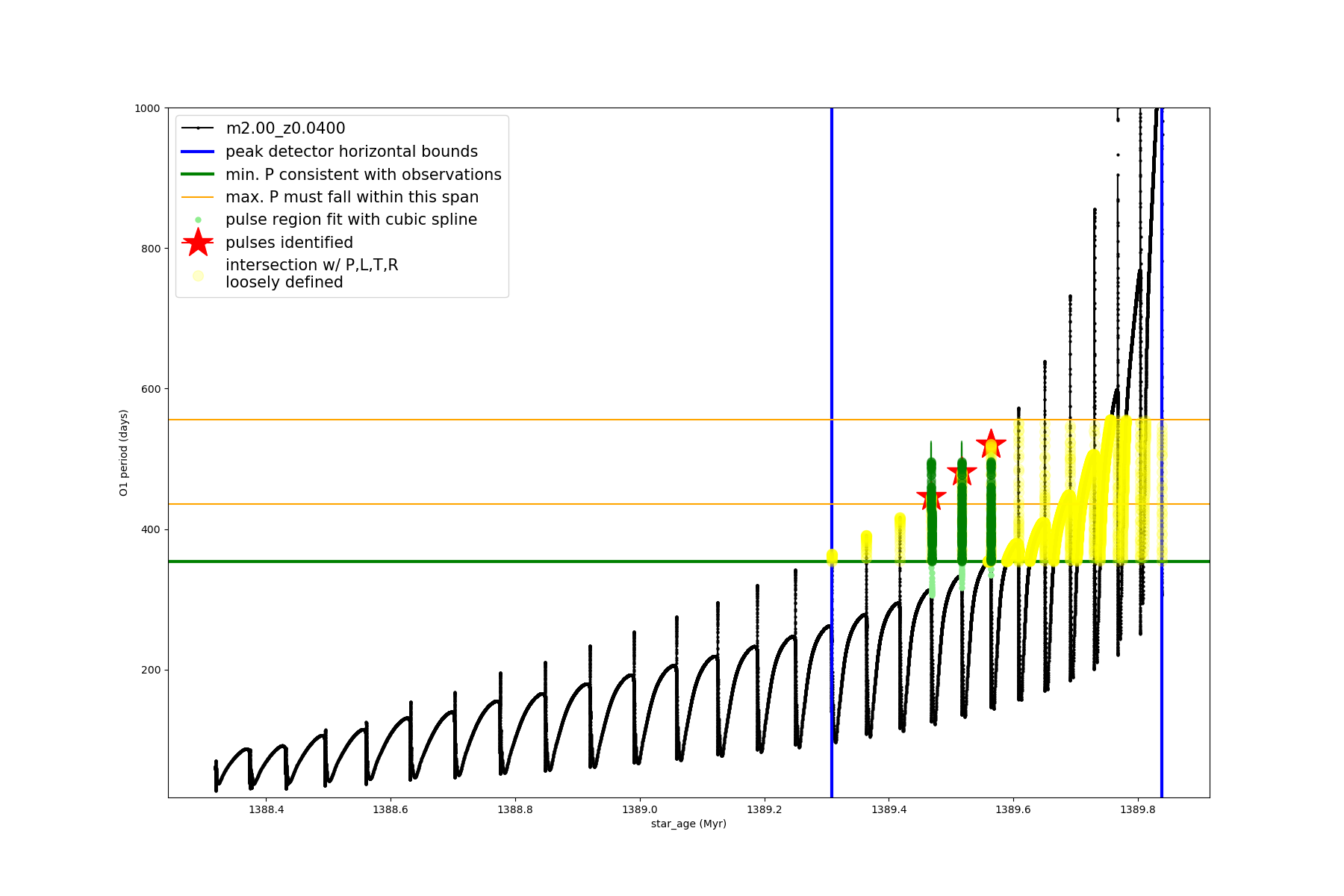Image resolution: width=1344 pixels, height=896 pixels.
Task: Select the lowest red star on the plot
Action: 931,498
